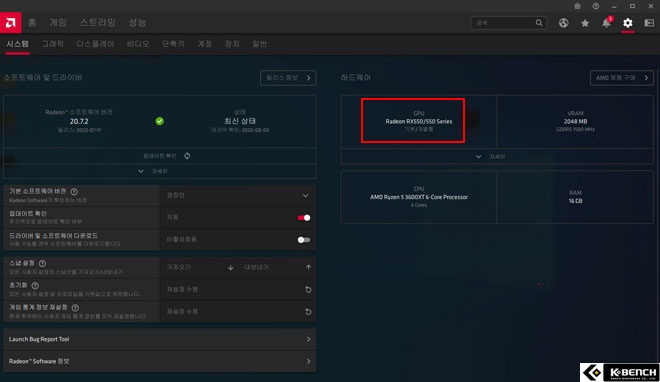The image size is (660, 382).
Task: Click the AMD 제품 구매 button
Action: [622, 78]
